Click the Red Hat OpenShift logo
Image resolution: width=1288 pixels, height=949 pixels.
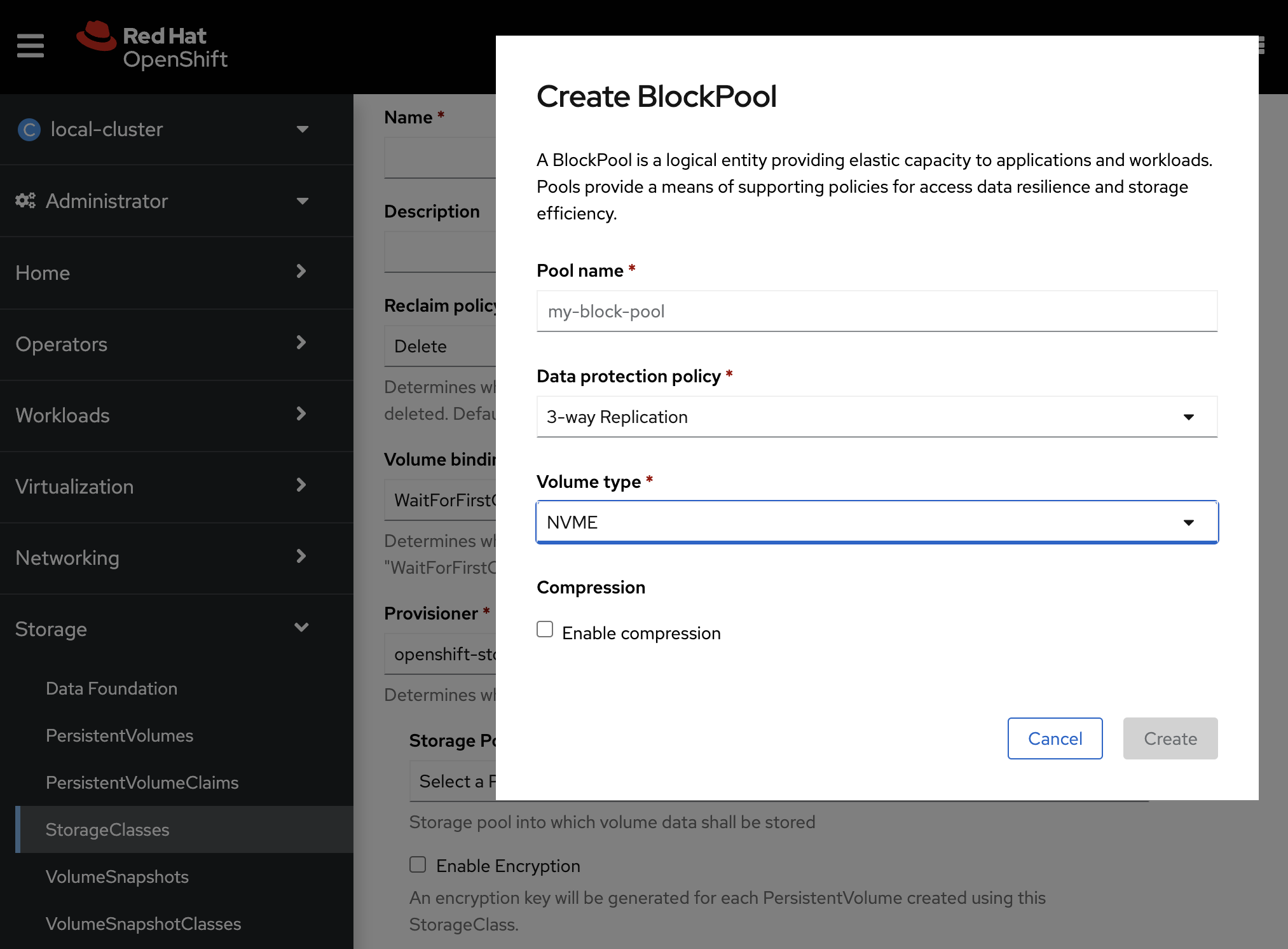tap(152, 46)
